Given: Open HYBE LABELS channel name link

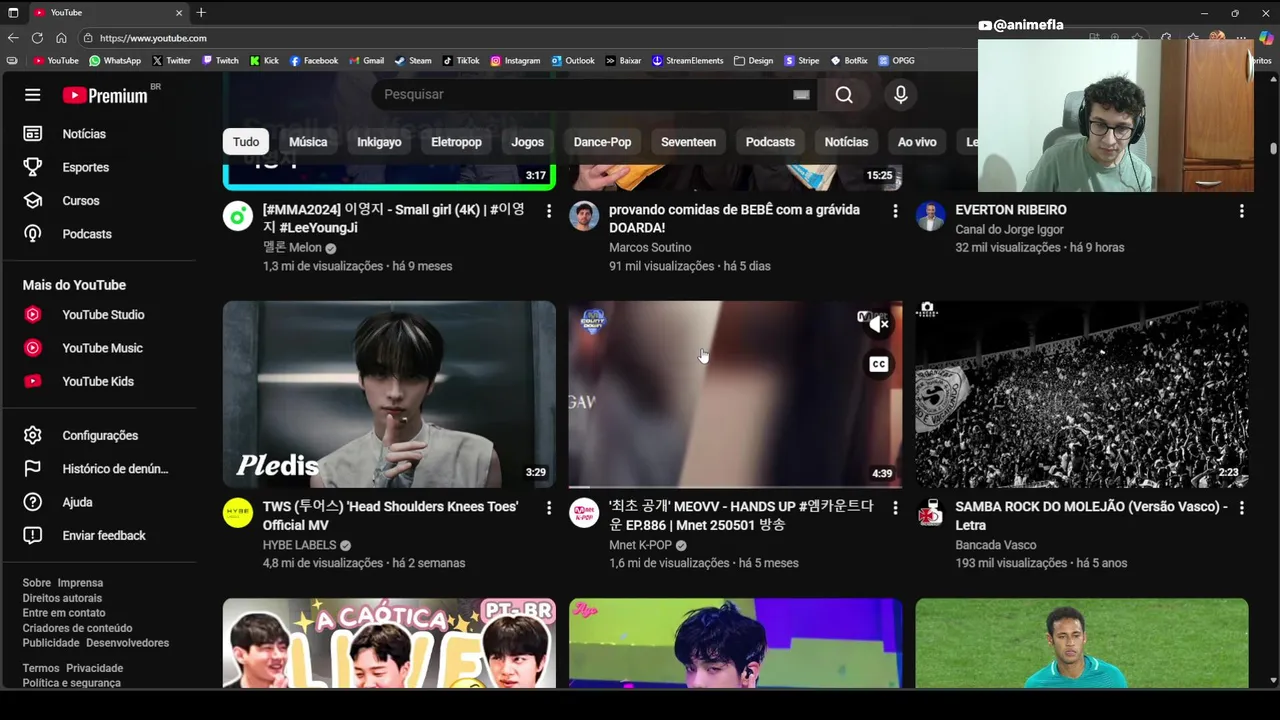Looking at the screenshot, I should click(300, 545).
